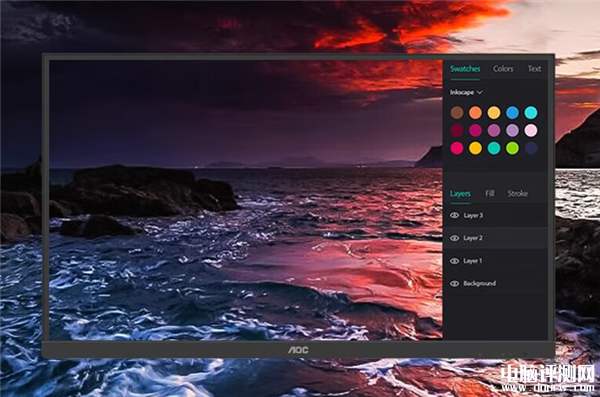This screenshot has height=397, width=600.
Task: Toggle visibility of Layer 2
Action: point(454,238)
